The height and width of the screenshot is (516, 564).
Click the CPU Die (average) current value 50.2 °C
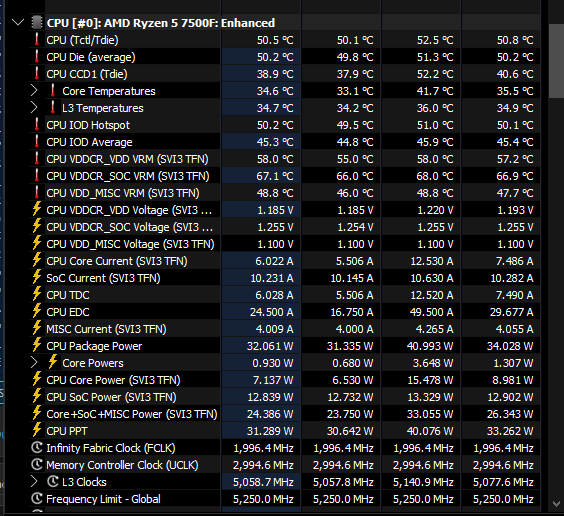(275, 57)
